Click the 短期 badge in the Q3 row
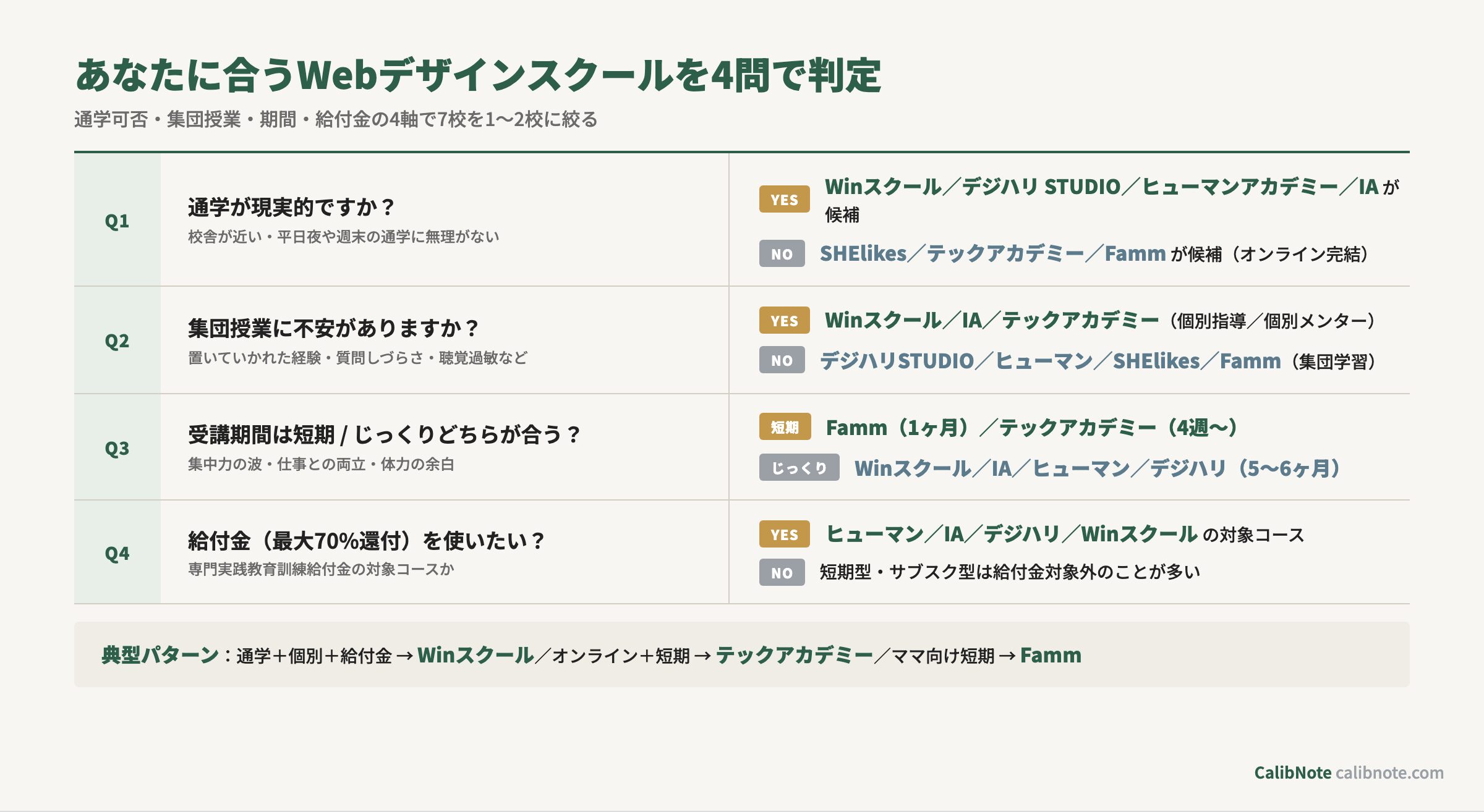 click(x=785, y=426)
